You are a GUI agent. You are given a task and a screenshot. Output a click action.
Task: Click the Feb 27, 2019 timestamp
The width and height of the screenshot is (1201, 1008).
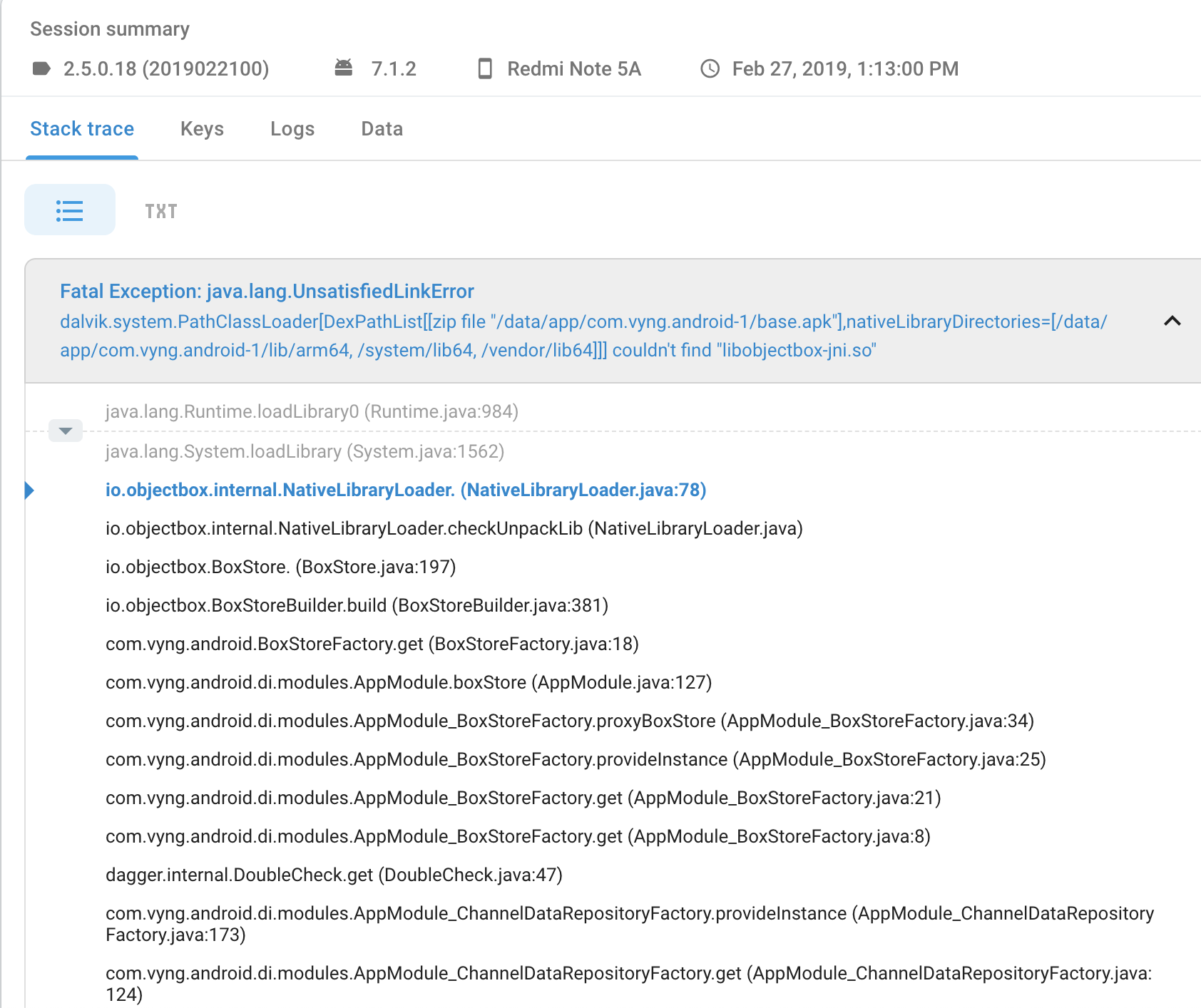(845, 69)
